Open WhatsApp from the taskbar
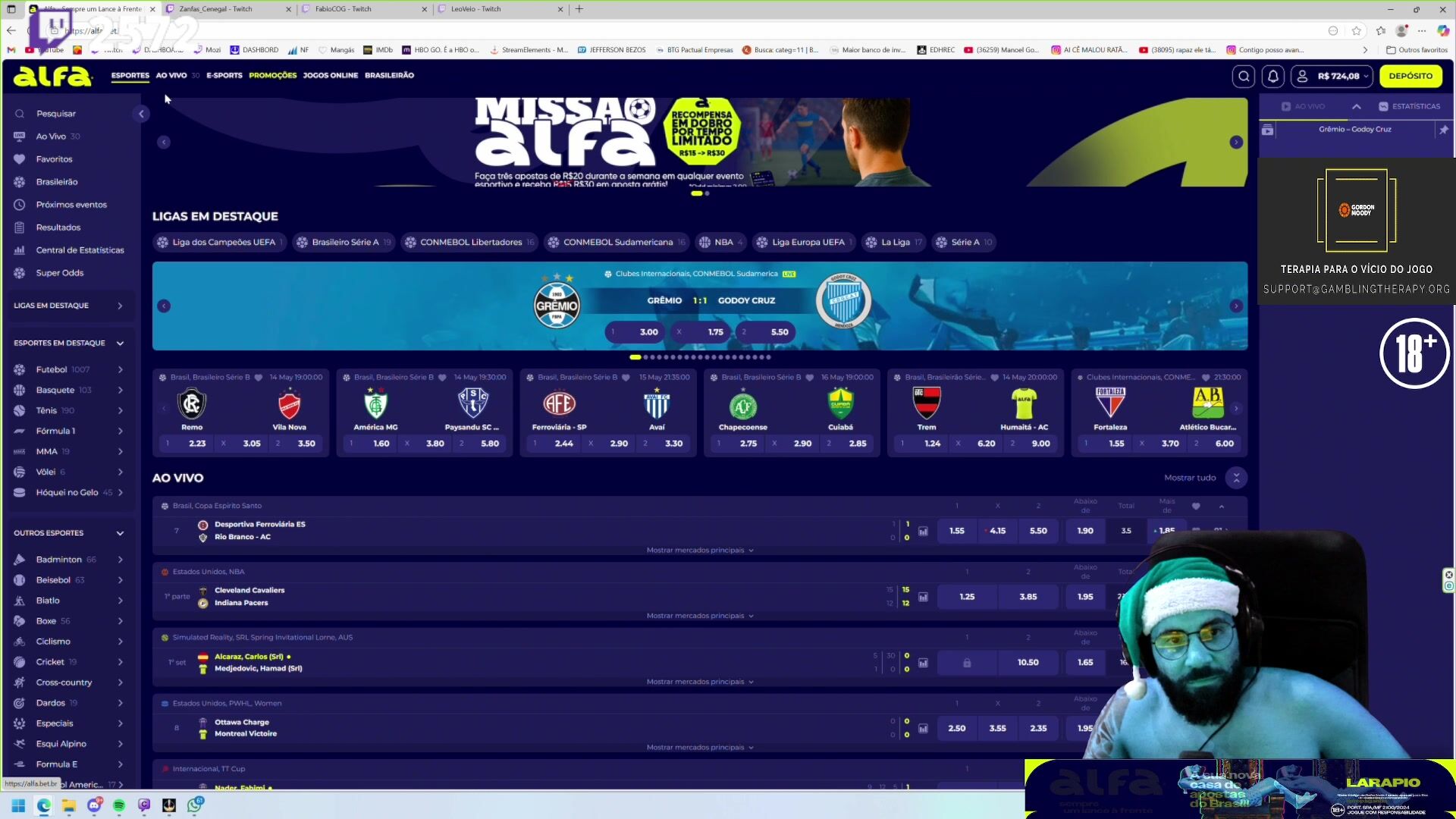 [194, 805]
